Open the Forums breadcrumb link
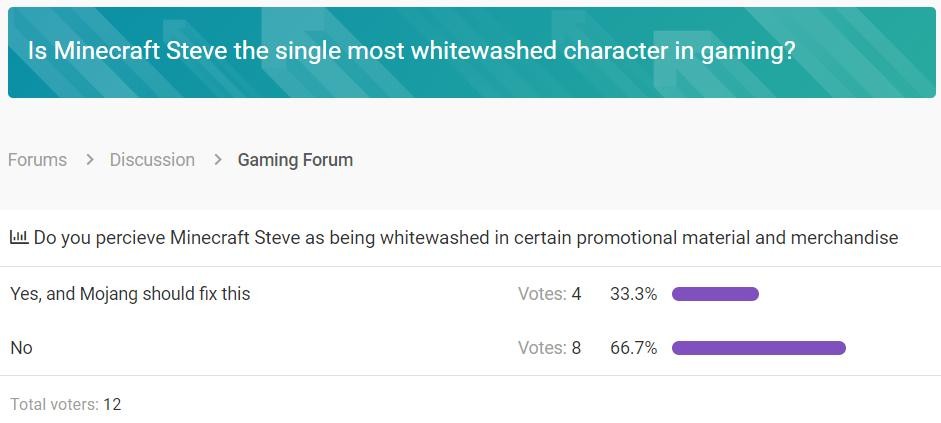 [x=37, y=160]
